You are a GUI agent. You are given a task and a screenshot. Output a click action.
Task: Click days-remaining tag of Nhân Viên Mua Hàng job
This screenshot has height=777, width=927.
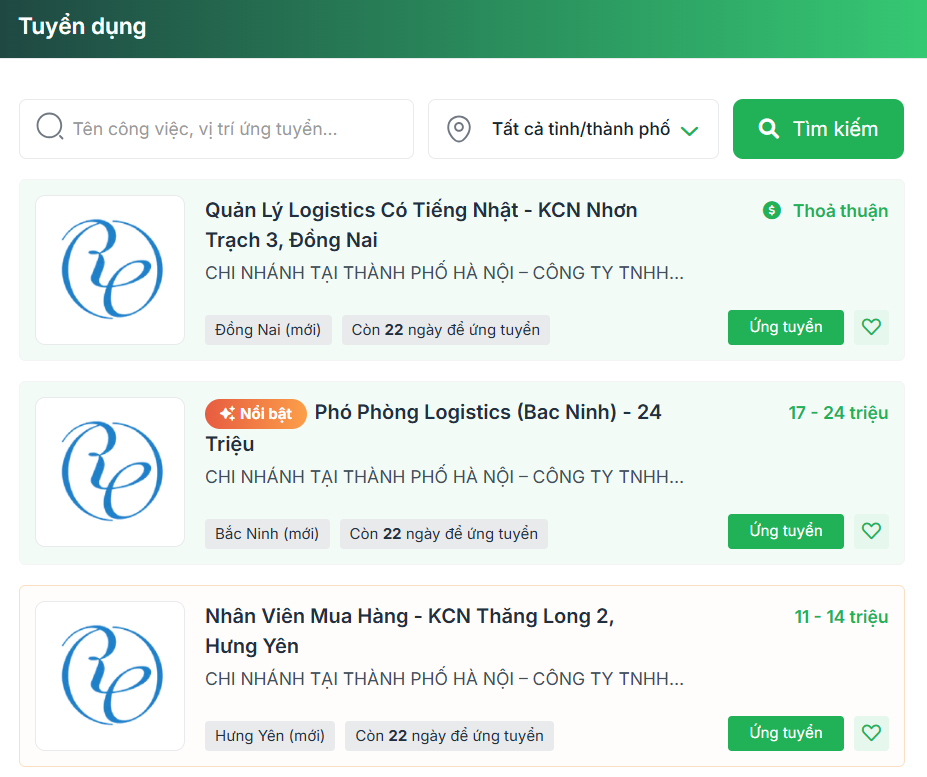[x=449, y=736]
